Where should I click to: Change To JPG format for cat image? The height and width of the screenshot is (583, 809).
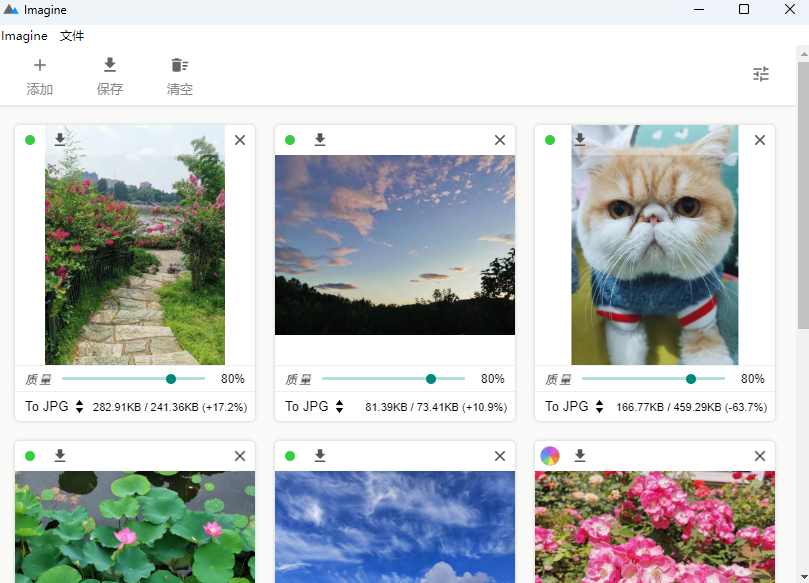point(574,407)
